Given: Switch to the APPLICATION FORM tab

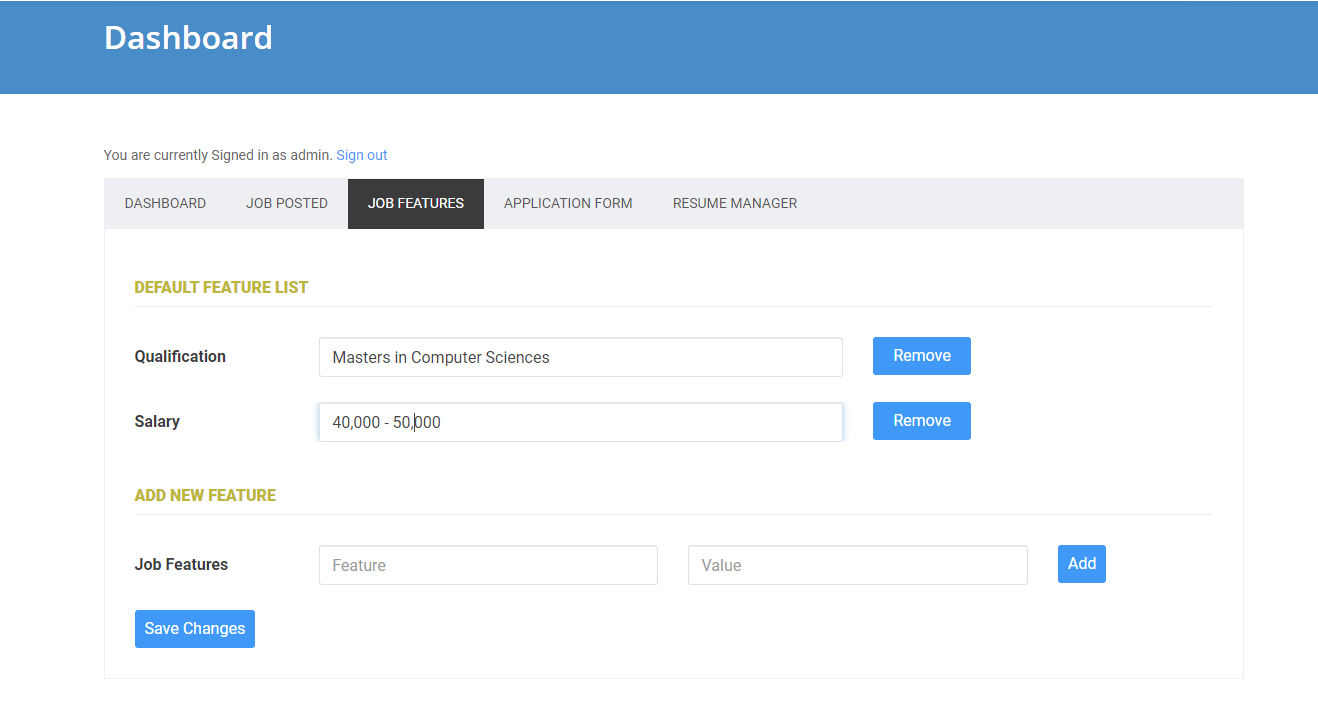Looking at the screenshot, I should click(567, 203).
